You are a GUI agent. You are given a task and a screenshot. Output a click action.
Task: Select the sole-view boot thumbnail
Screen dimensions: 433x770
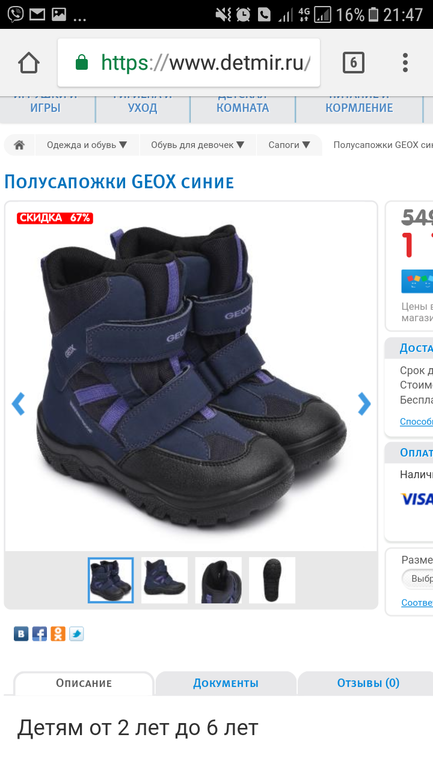coord(272,580)
